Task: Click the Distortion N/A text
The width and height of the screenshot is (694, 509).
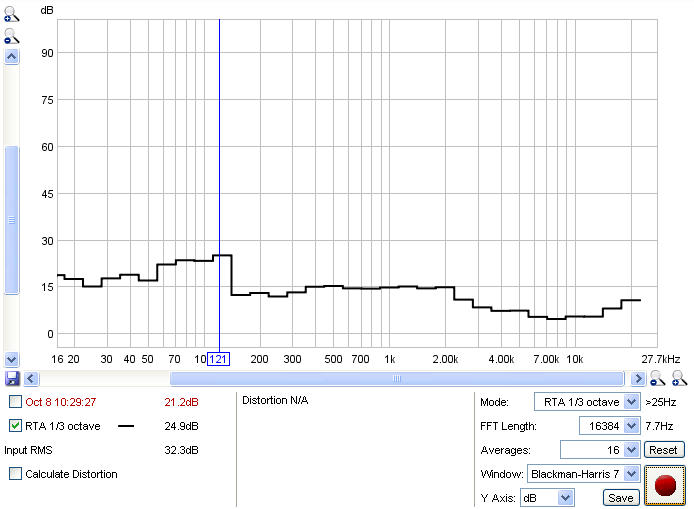Action: [x=275, y=400]
